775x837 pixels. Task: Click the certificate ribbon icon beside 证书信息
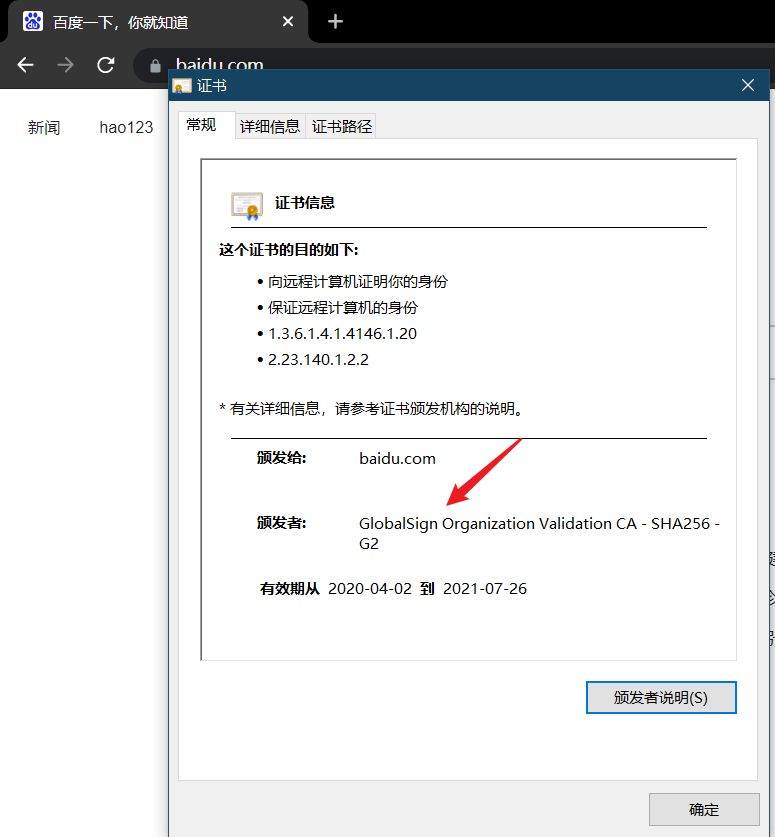coord(247,206)
